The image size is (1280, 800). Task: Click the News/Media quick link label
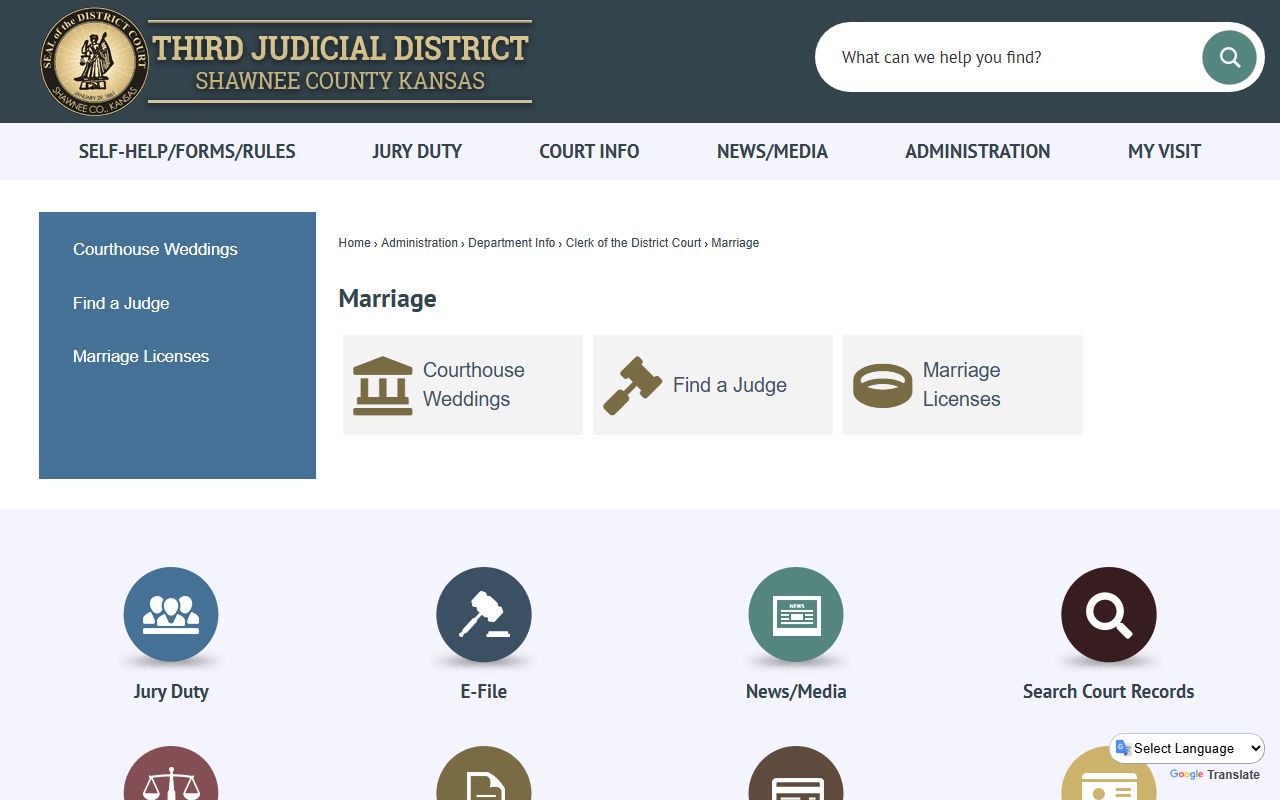tap(796, 691)
